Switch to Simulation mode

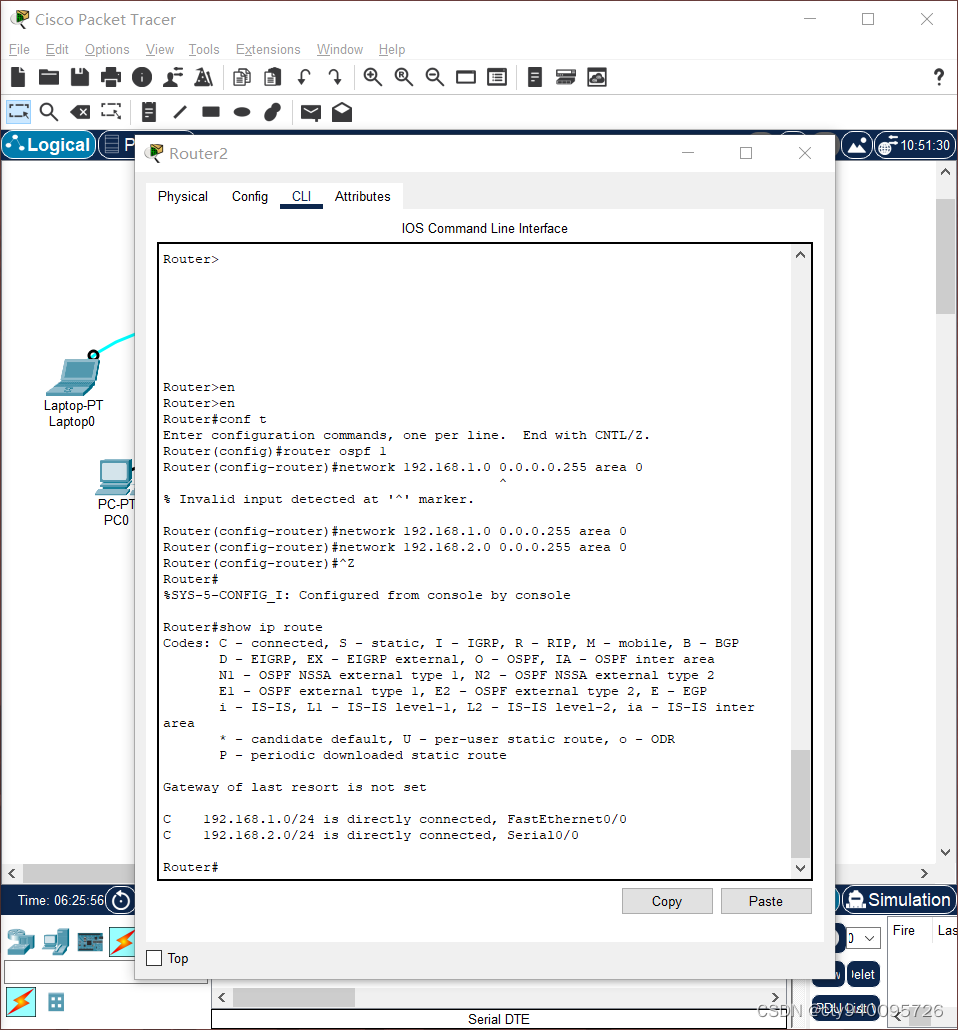pyautogui.click(x=899, y=900)
